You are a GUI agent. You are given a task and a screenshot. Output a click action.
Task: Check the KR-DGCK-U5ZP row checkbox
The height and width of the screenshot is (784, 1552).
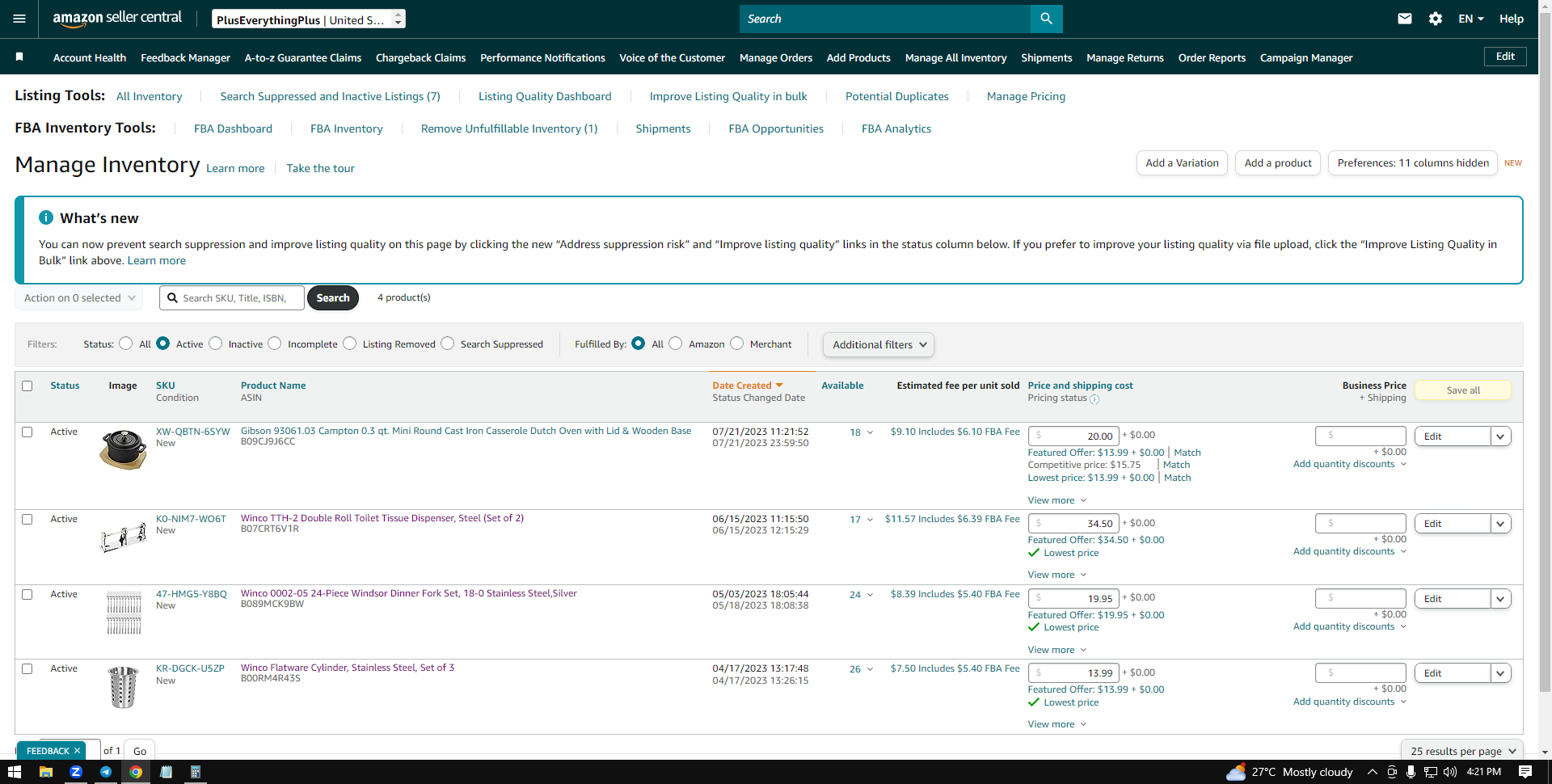click(27, 668)
